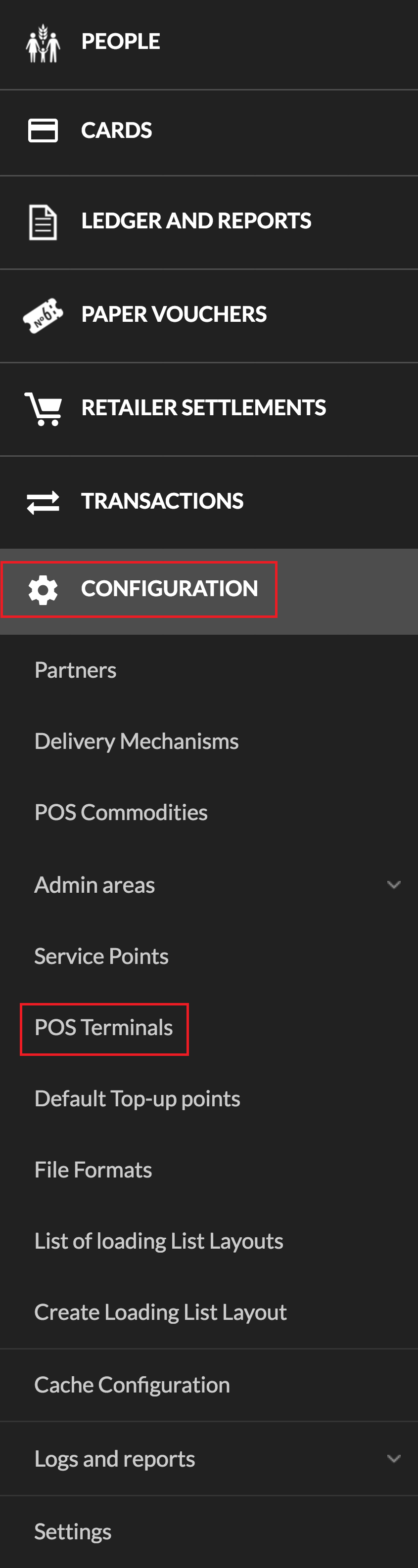Click the Cards payment card icon
The height and width of the screenshot is (1568, 418).
42,130
